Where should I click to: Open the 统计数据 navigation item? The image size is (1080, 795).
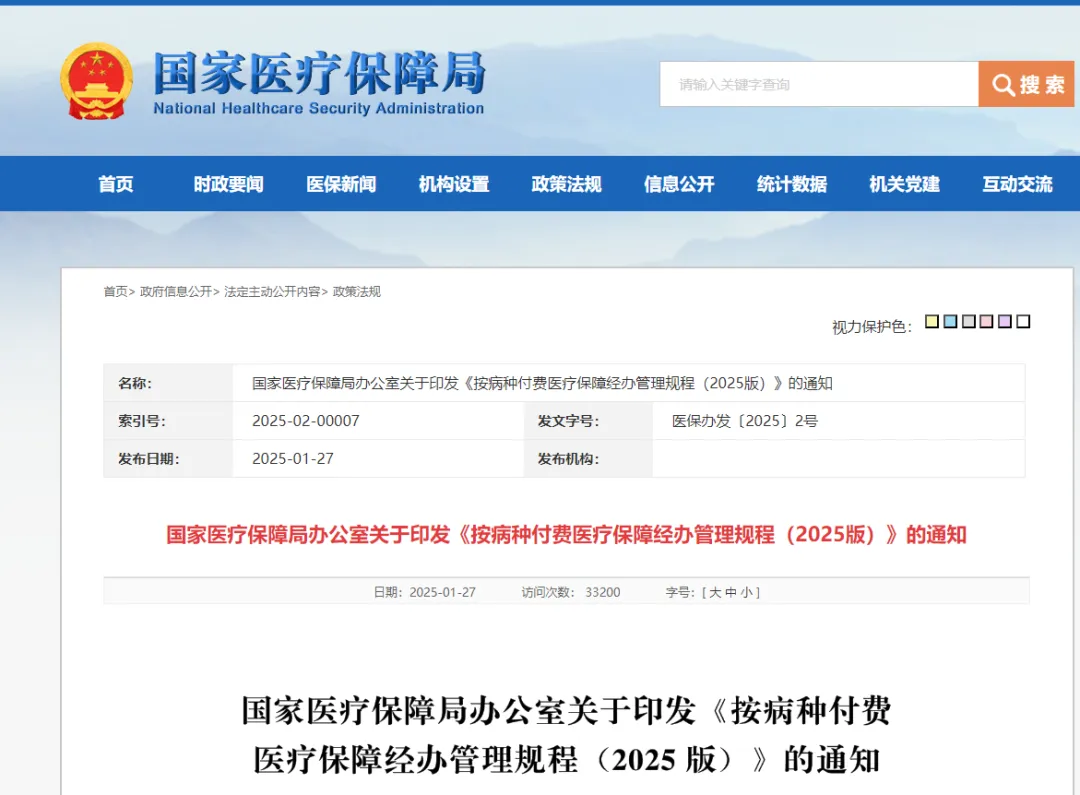[x=791, y=184]
